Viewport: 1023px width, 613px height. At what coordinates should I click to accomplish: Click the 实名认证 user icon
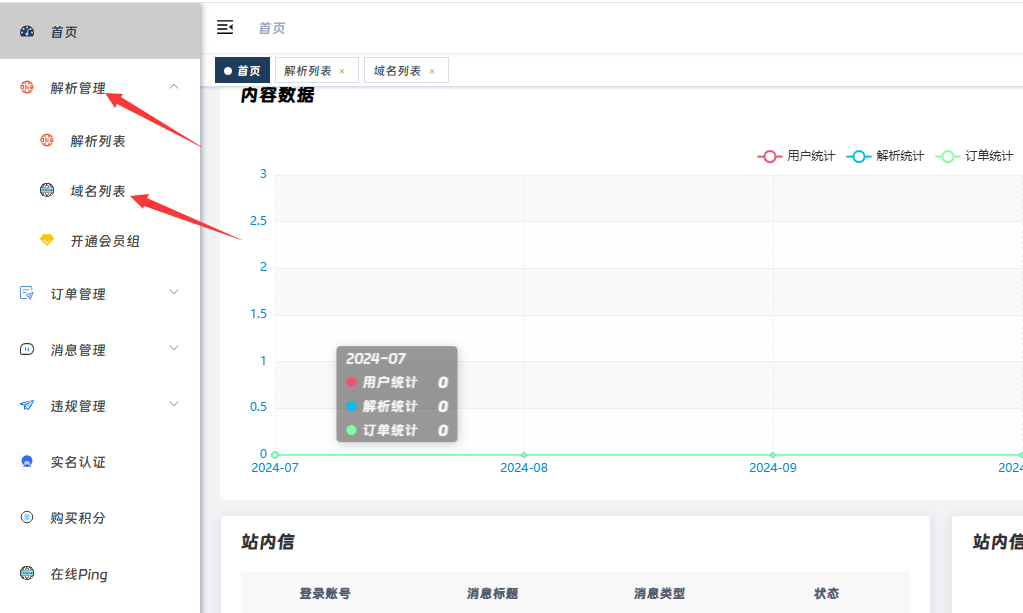pyautogui.click(x=27, y=461)
